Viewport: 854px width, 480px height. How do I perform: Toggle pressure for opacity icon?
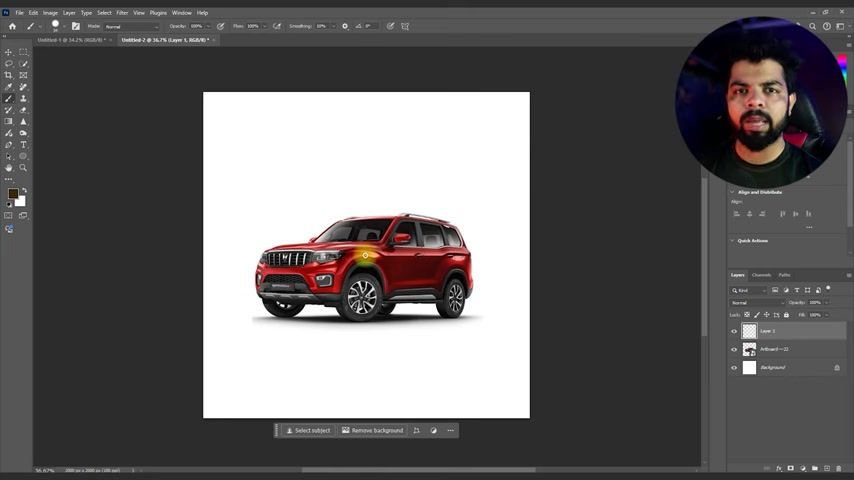point(221,26)
